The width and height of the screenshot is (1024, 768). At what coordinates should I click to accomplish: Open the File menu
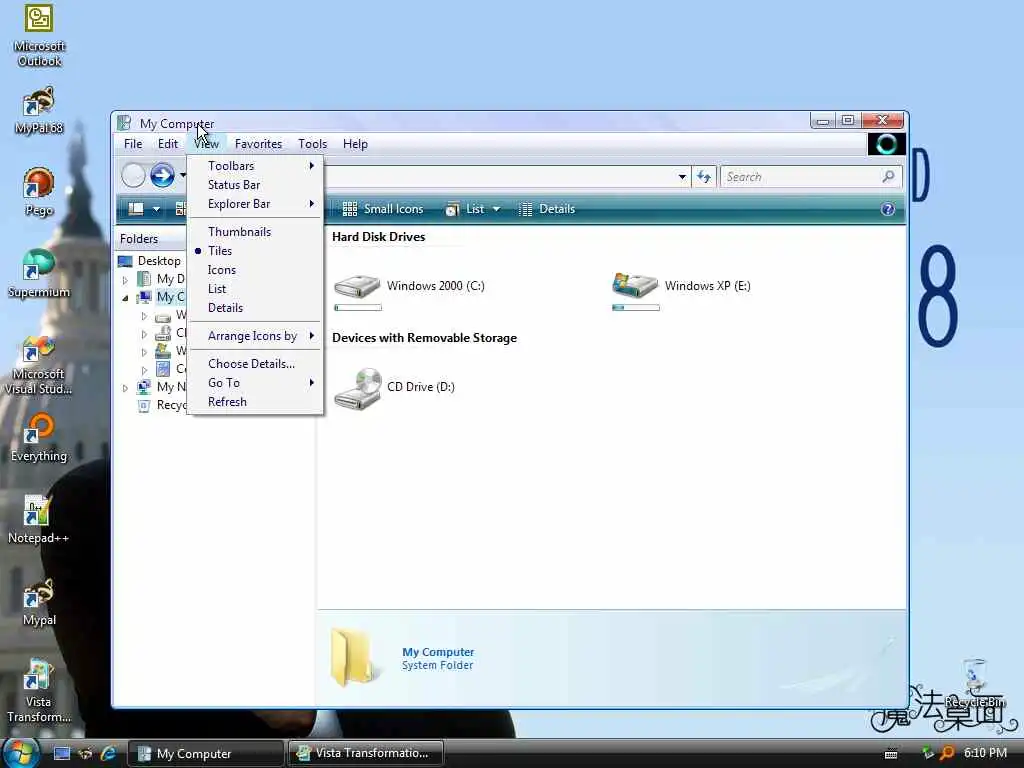click(133, 144)
